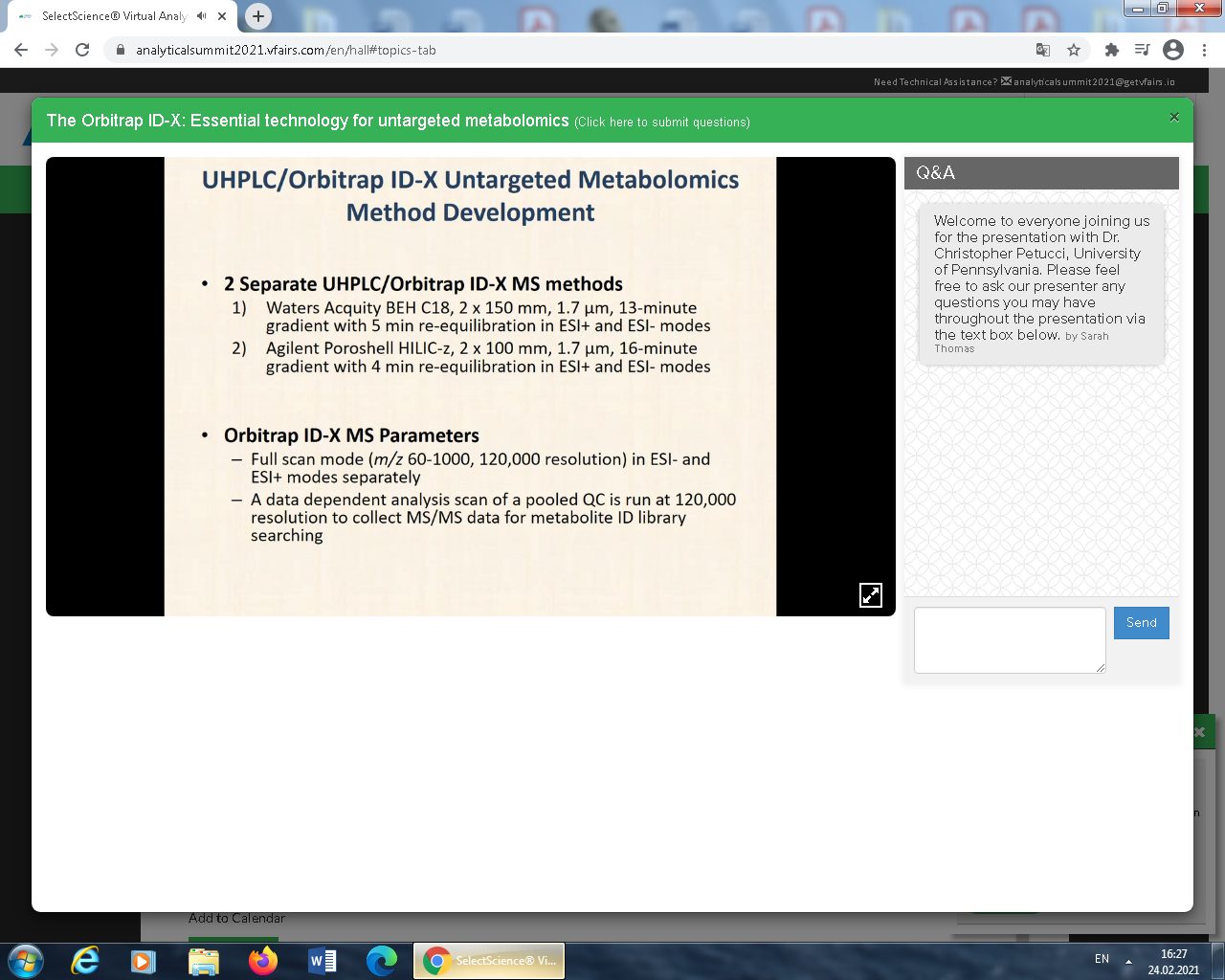
Task: Close the Orbitrap ID-X presentation popup
Action: [1174, 118]
